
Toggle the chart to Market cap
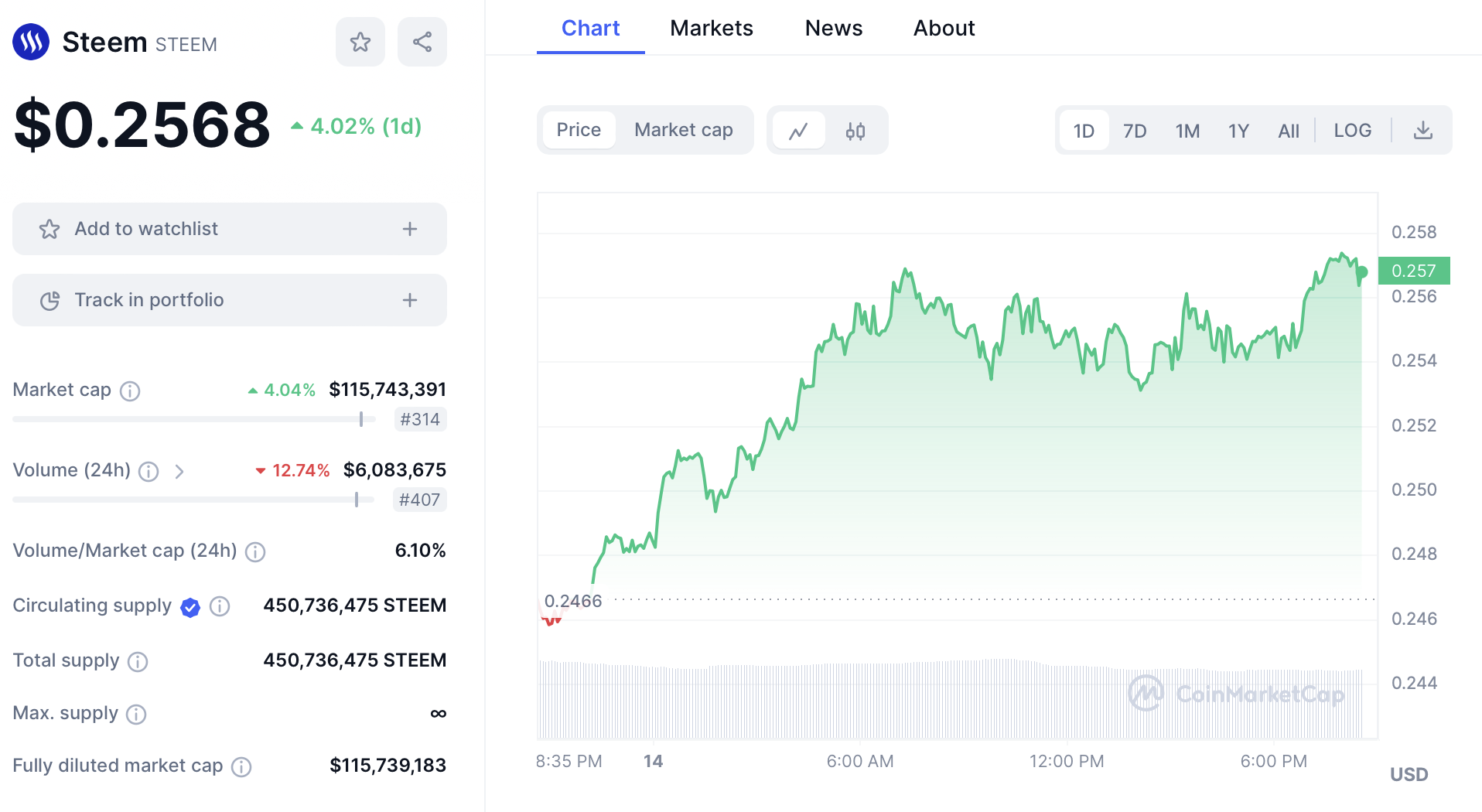tap(683, 130)
